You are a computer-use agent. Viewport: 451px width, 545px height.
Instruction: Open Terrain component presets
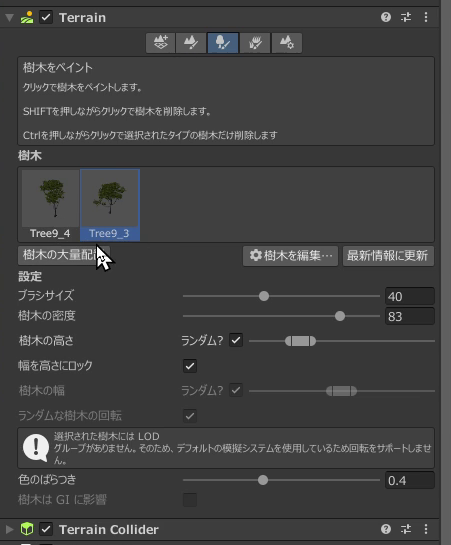(406, 17)
